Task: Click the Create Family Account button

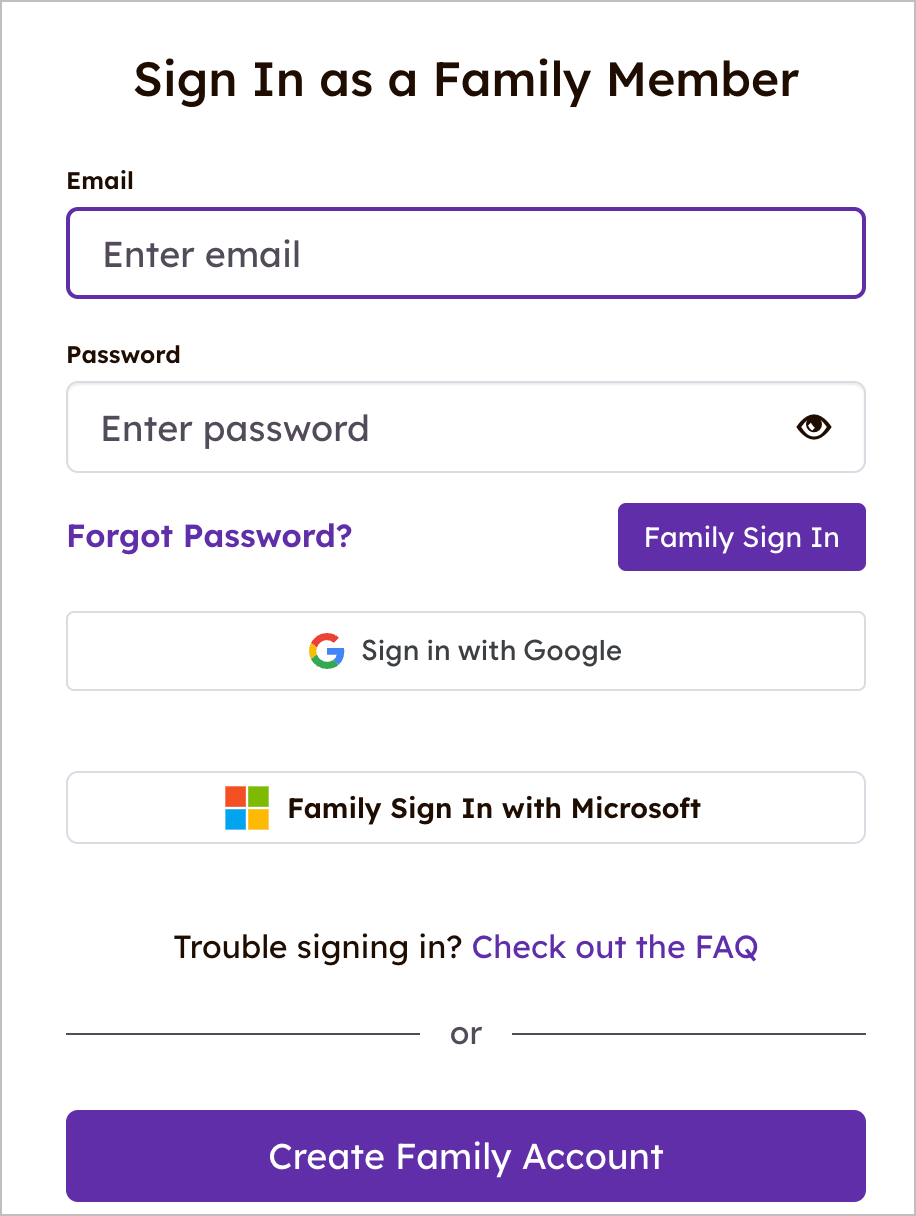Action: (x=466, y=1156)
